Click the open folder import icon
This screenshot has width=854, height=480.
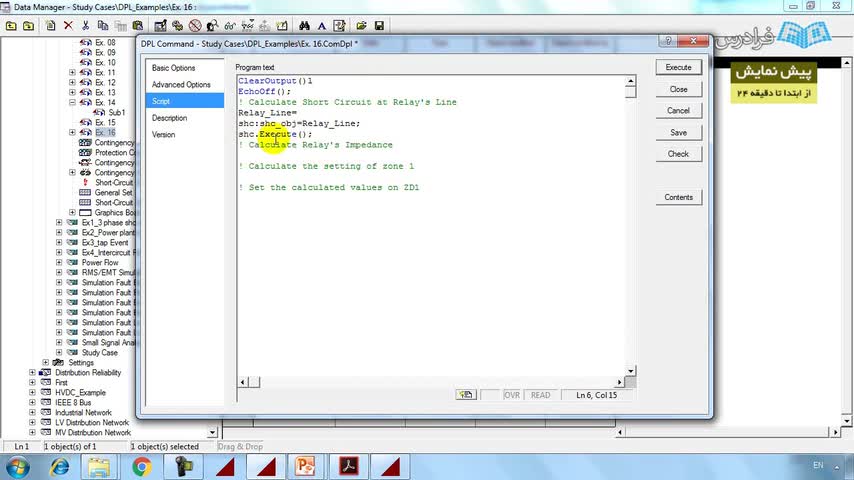362,26
